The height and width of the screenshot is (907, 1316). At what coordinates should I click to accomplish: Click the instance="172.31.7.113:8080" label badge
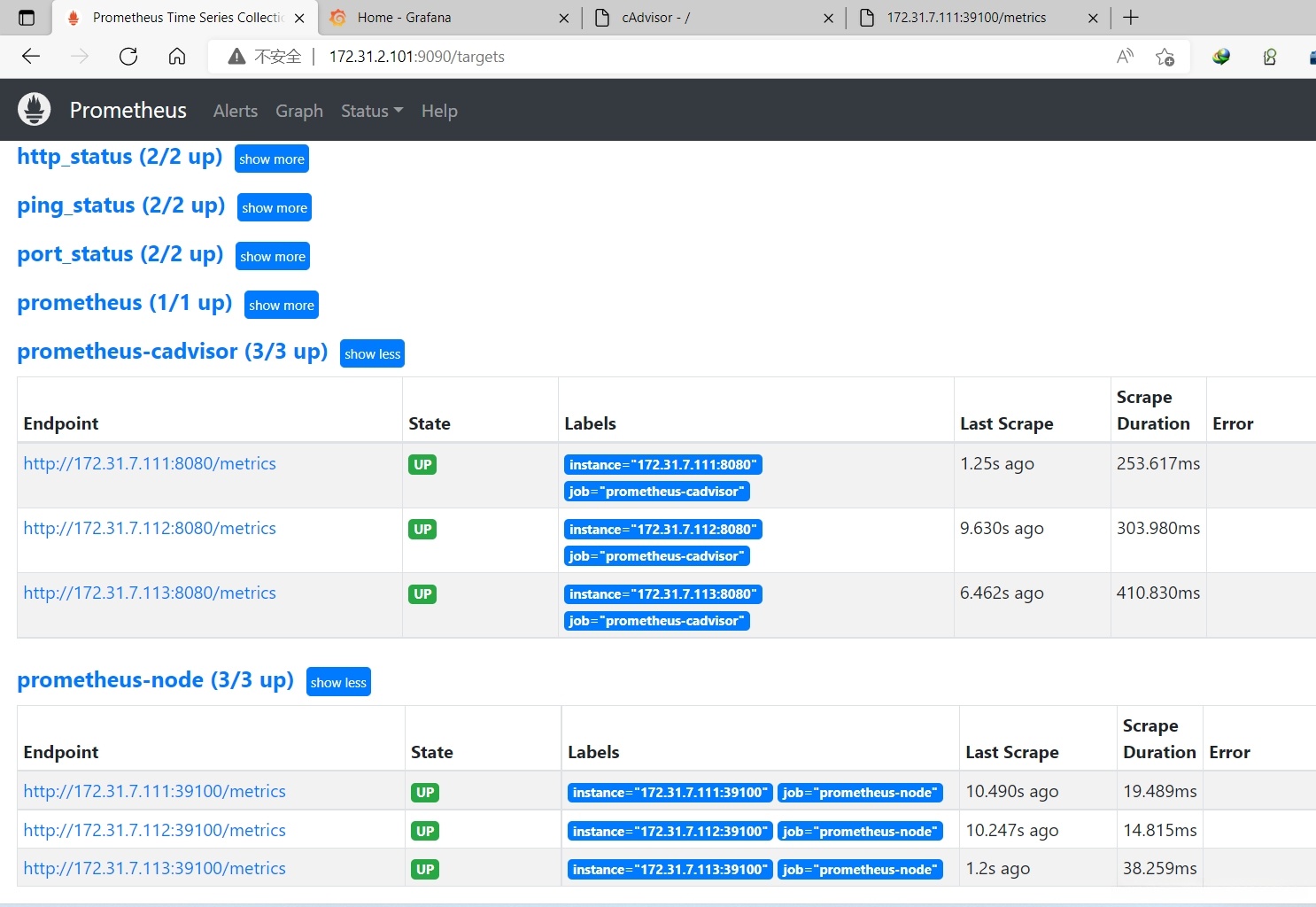pyautogui.click(x=663, y=594)
